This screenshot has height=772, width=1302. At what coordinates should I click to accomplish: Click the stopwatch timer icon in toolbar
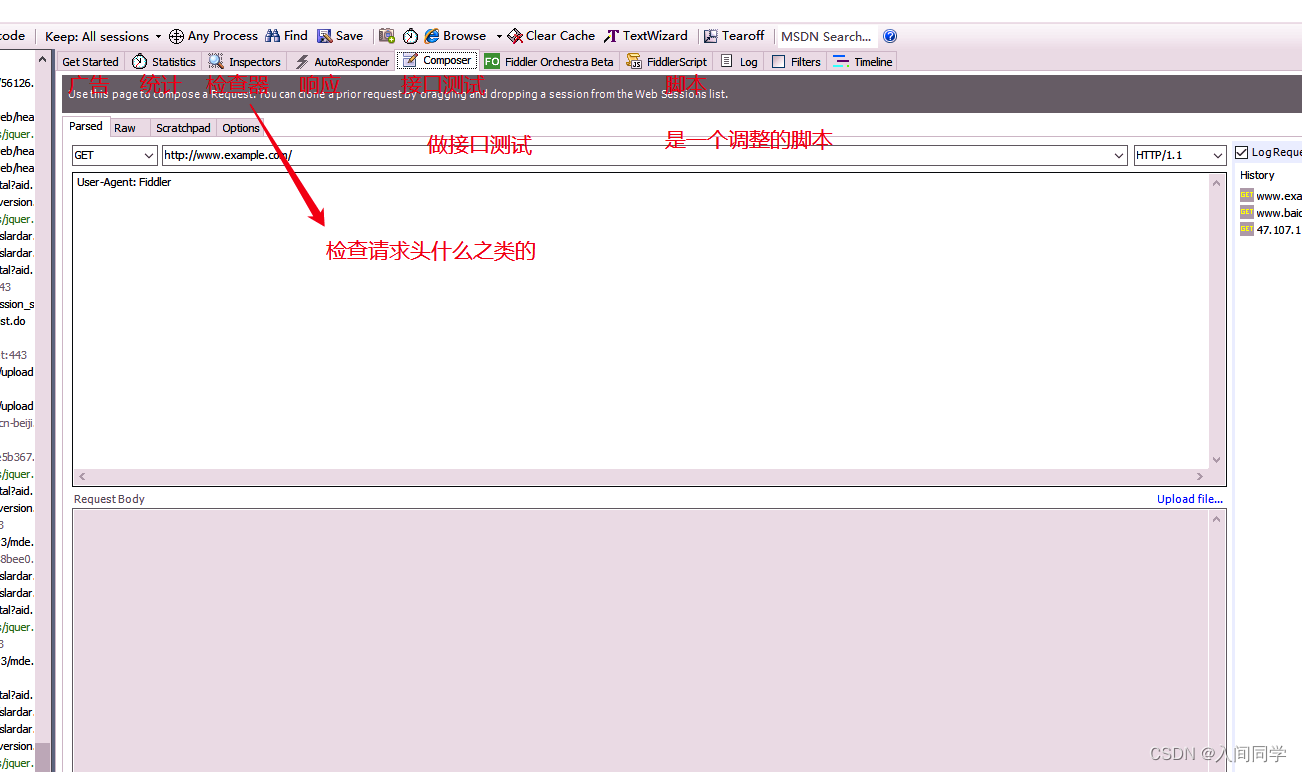pyautogui.click(x=411, y=36)
